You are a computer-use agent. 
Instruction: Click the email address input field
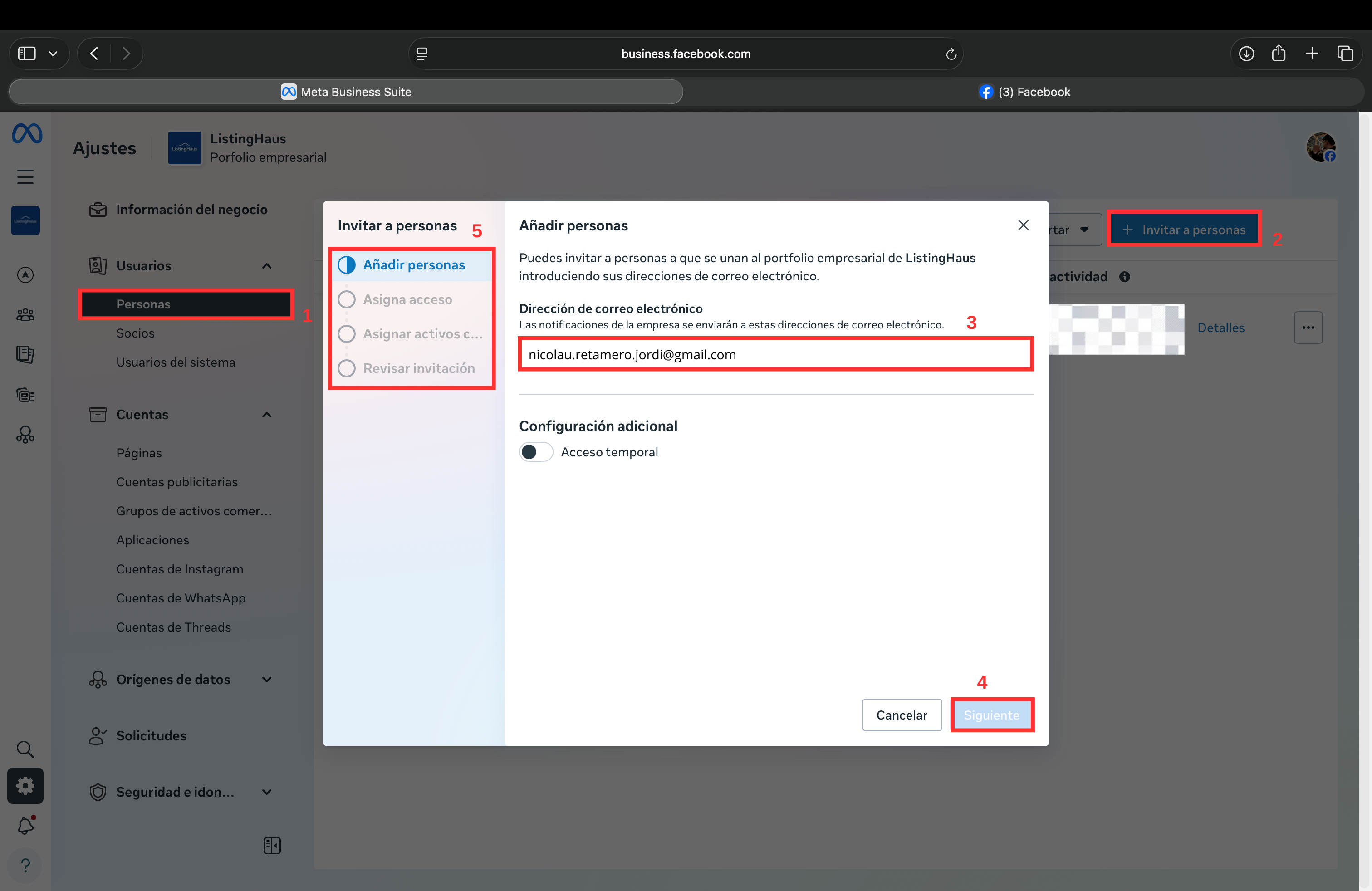(775, 354)
